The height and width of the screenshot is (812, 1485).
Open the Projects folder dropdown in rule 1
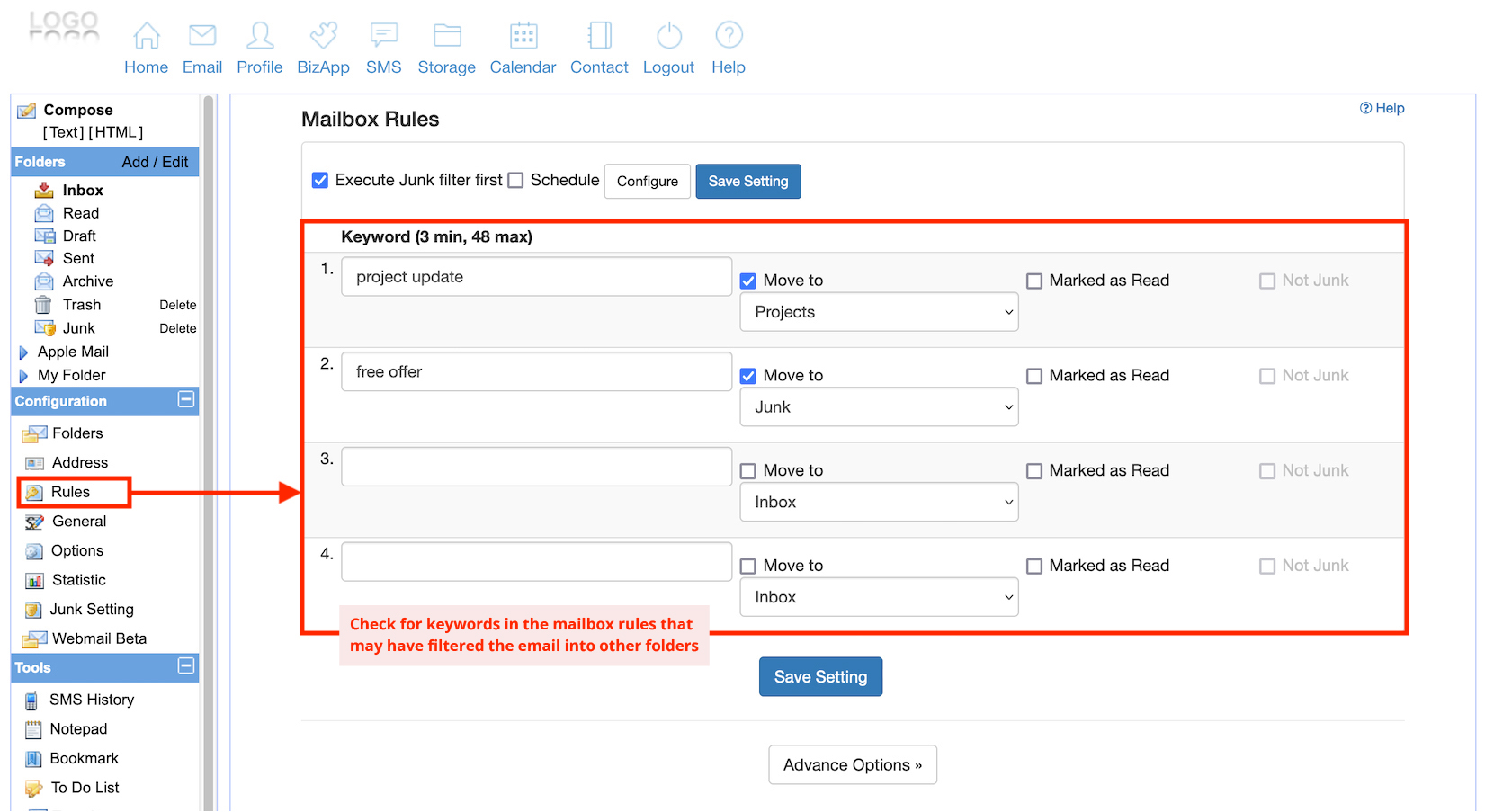pyautogui.click(x=879, y=312)
